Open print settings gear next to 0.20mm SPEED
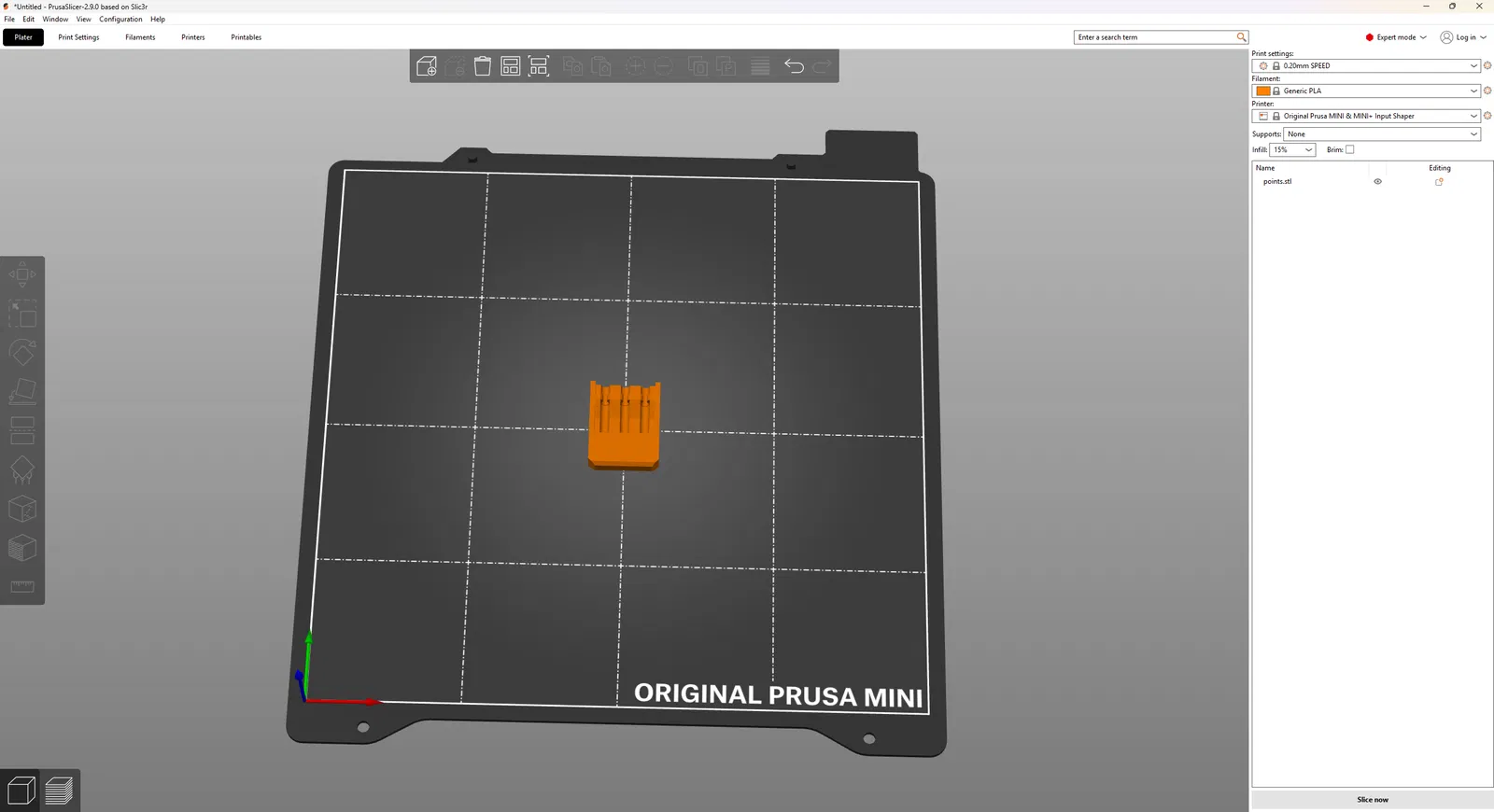1494x812 pixels. 1487,65
